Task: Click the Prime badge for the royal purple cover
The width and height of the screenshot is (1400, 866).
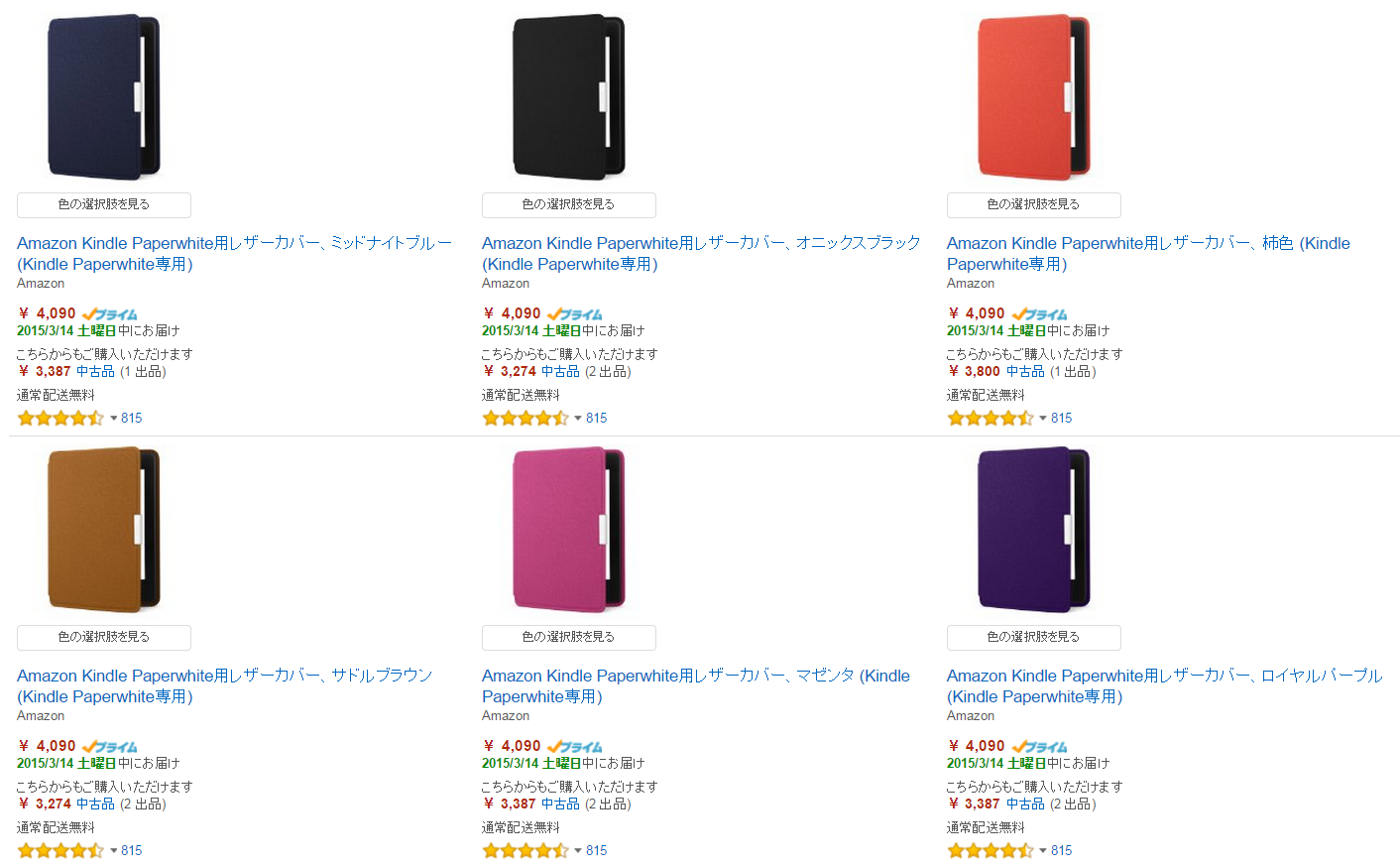Action: pyautogui.click(x=1039, y=746)
